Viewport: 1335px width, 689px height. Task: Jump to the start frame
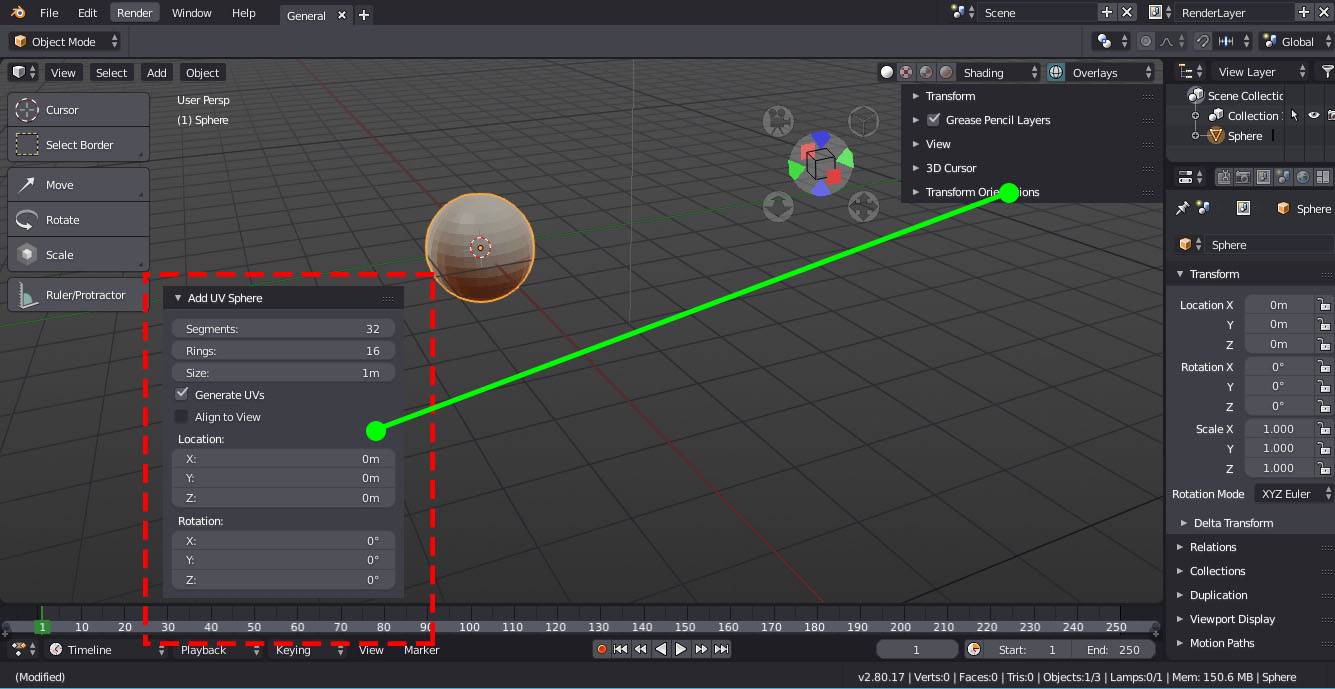pyautogui.click(x=621, y=649)
